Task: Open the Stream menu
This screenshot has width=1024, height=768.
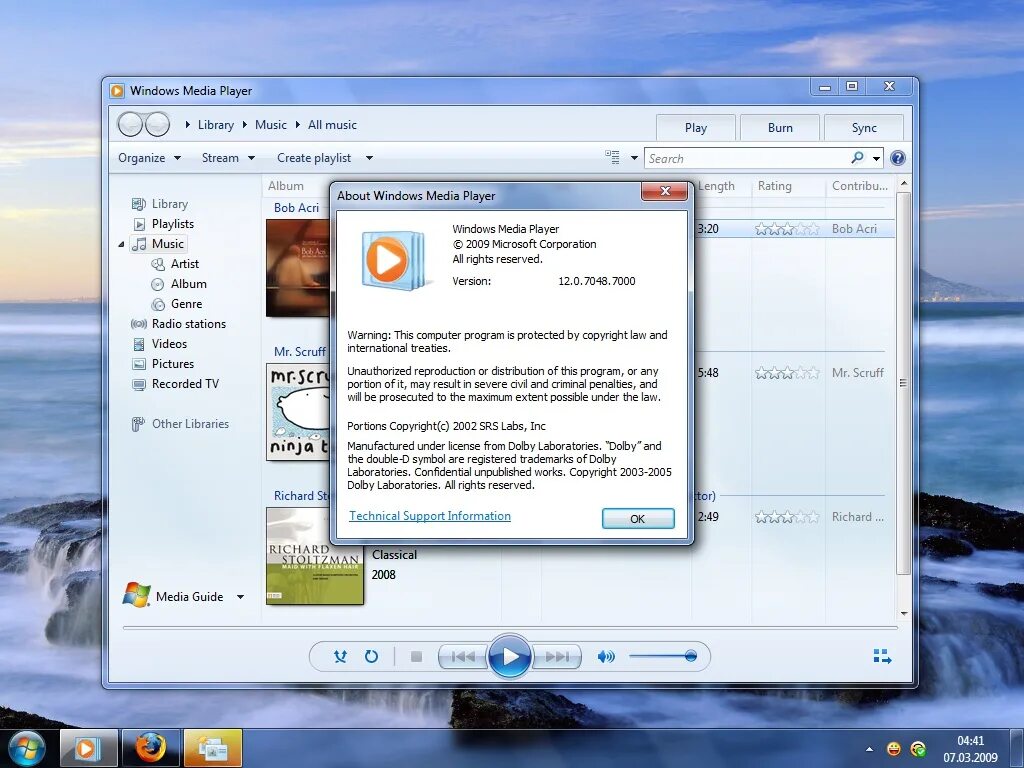Action: click(x=228, y=158)
